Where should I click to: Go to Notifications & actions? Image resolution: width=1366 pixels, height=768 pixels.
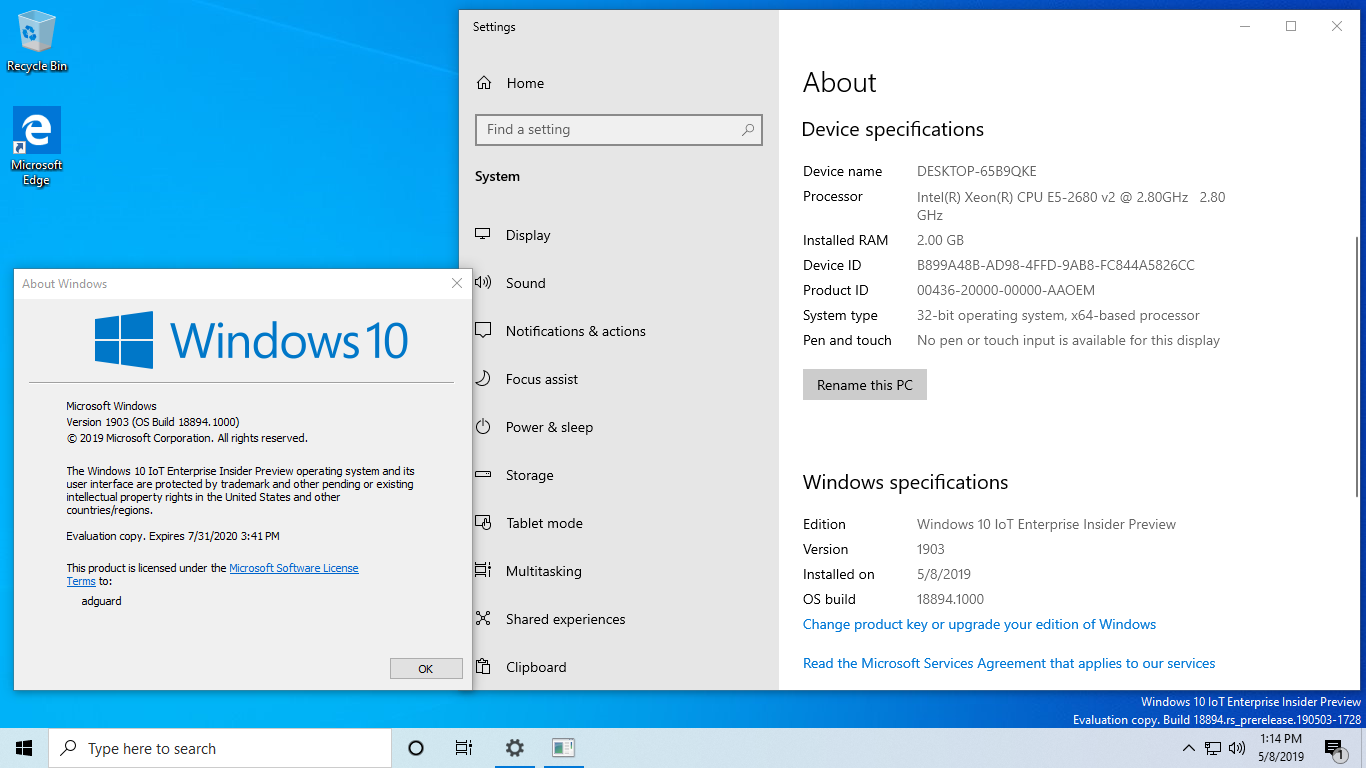point(576,331)
